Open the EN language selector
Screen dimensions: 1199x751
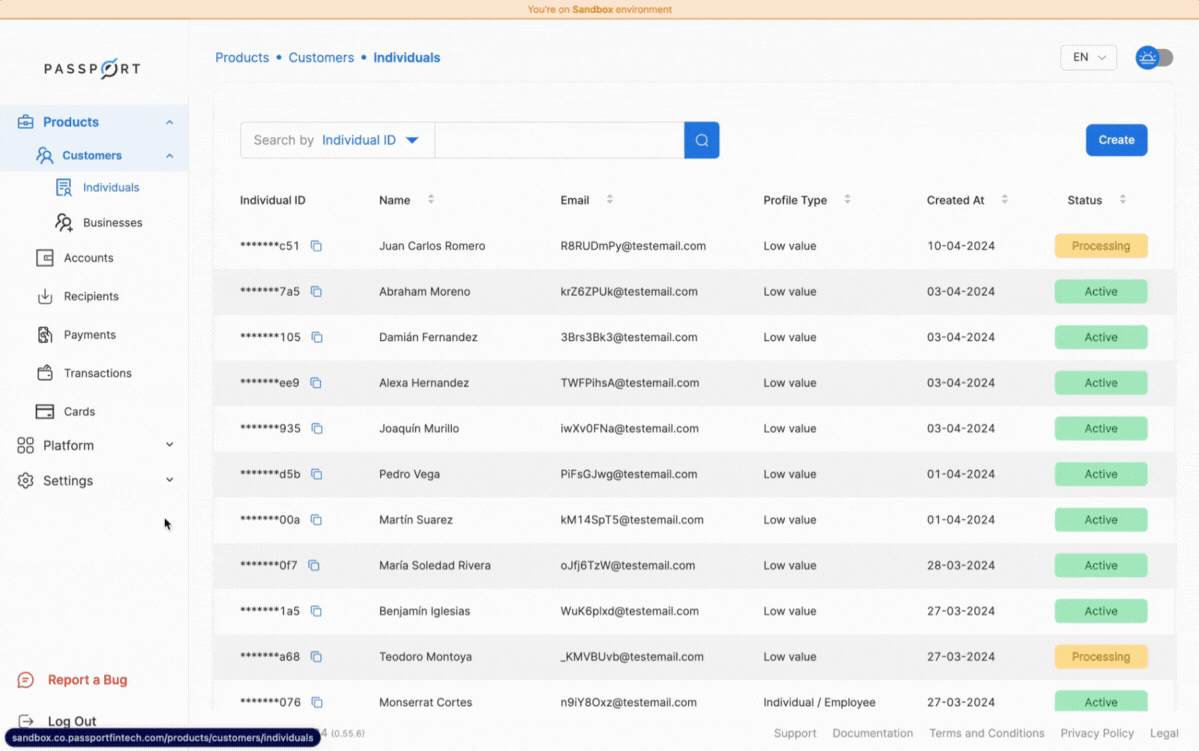click(1088, 57)
